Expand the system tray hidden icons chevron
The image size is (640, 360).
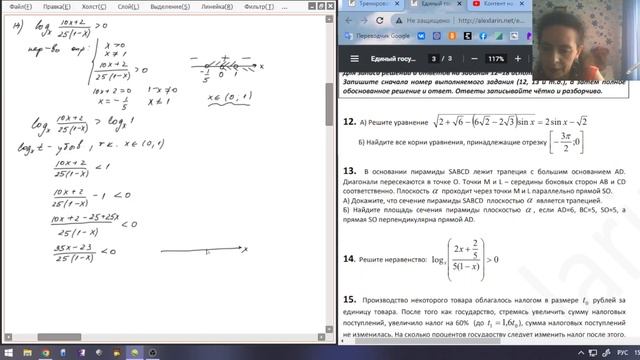click(x=581, y=353)
